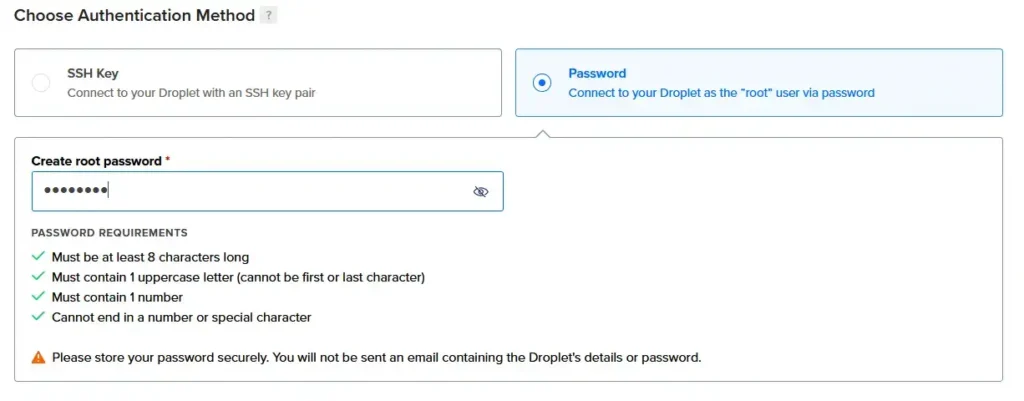Click the Password option title

click(x=597, y=73)
